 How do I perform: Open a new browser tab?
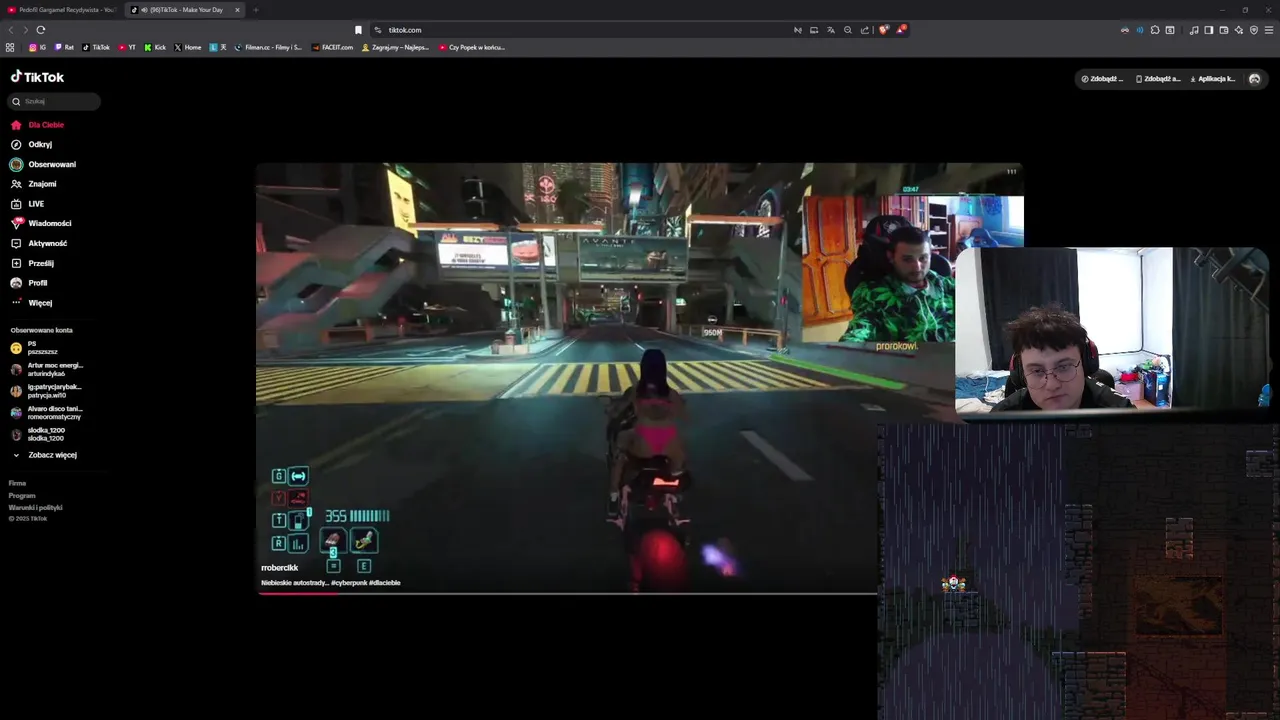pyautogui.click(x=255, y=10)
